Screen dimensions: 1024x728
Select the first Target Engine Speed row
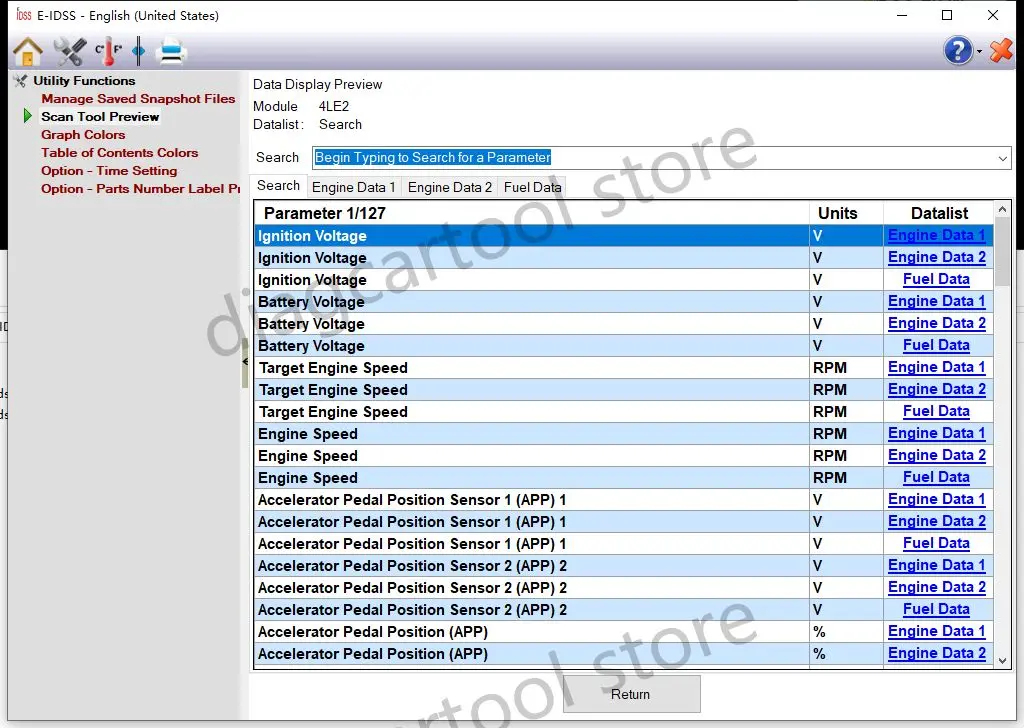tap(624, 368)
